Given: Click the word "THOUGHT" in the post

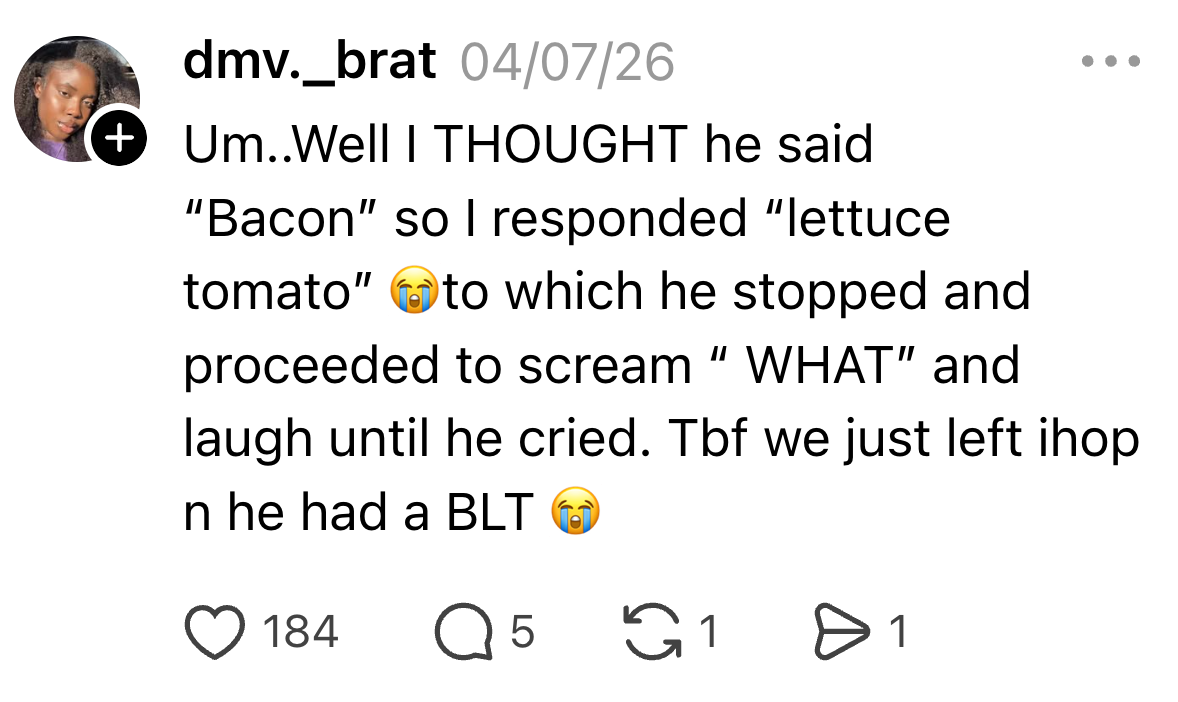Looking at the screenshot, I should pyautogui.click(x=563, y=145).
